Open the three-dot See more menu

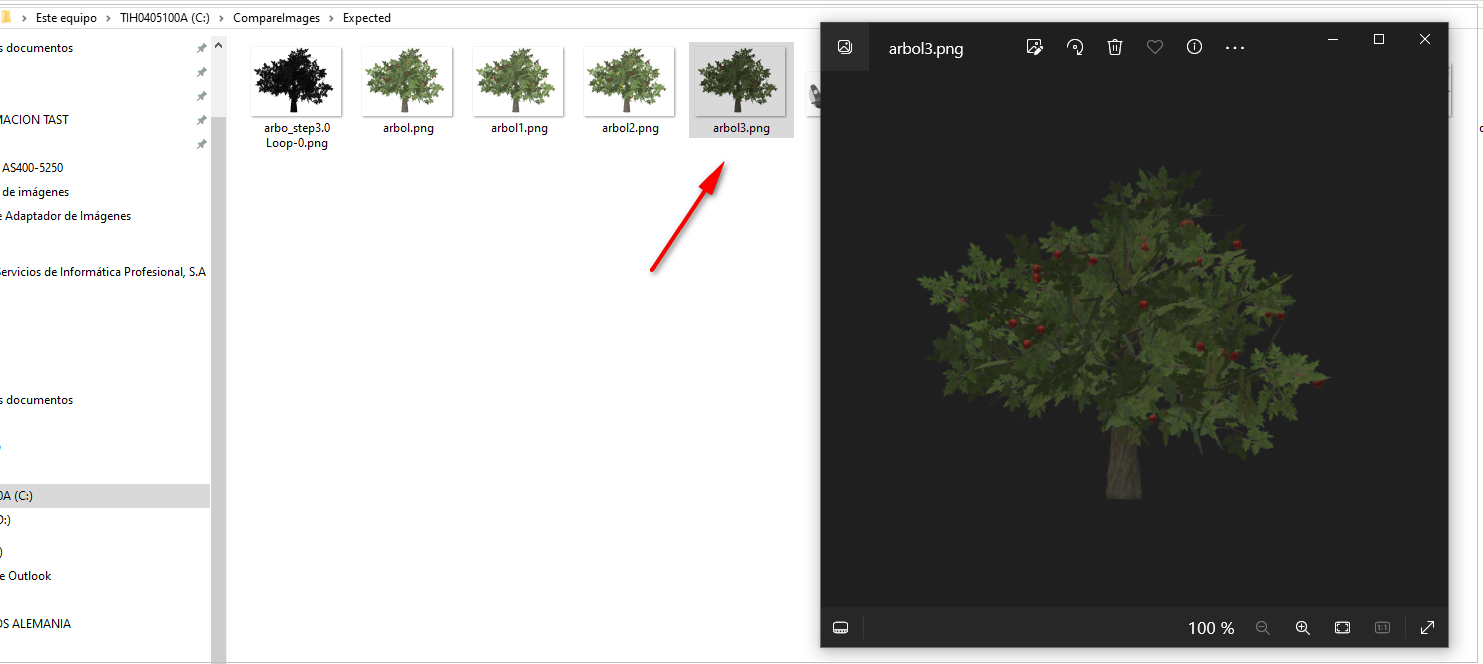click(1235, 47)
